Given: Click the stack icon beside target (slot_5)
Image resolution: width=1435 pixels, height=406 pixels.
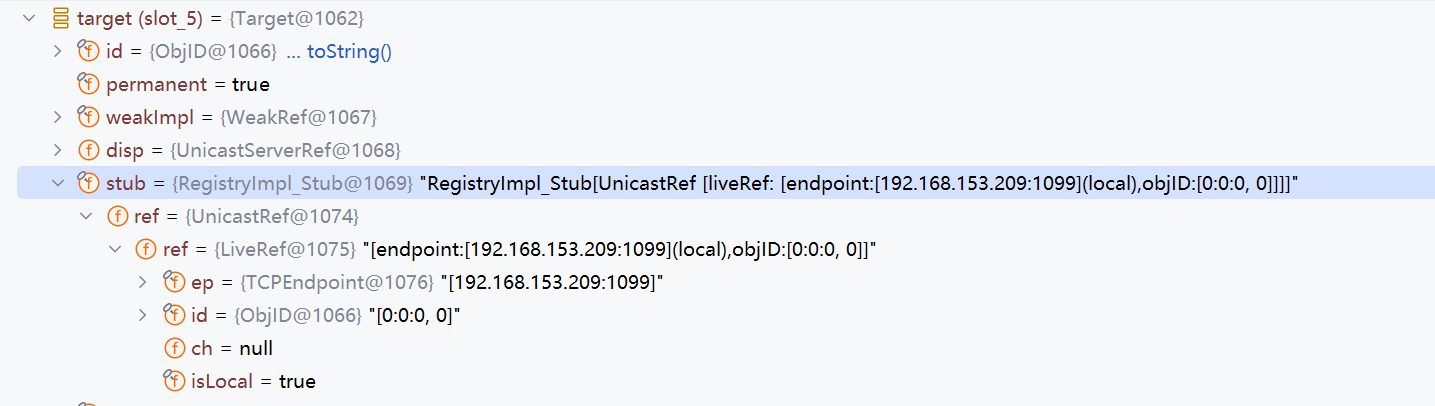Looking at the screenshot, I should (x=60, y=18).
